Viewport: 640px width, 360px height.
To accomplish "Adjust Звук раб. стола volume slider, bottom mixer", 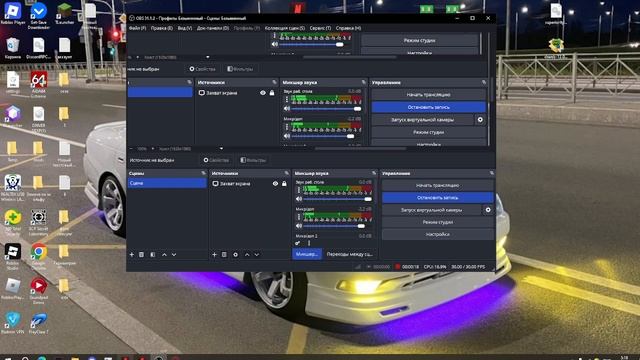I will click(x=337, y=199).
